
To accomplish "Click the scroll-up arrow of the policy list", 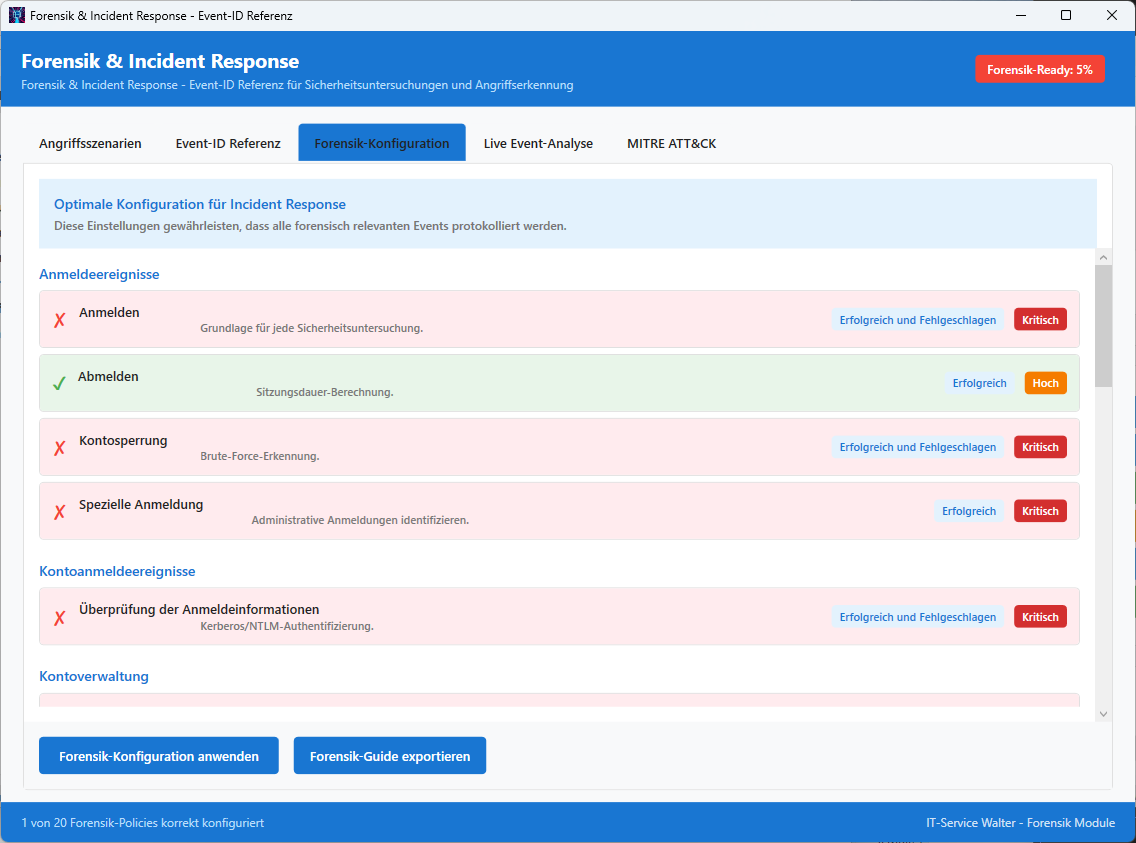I will coord(1103,257).
